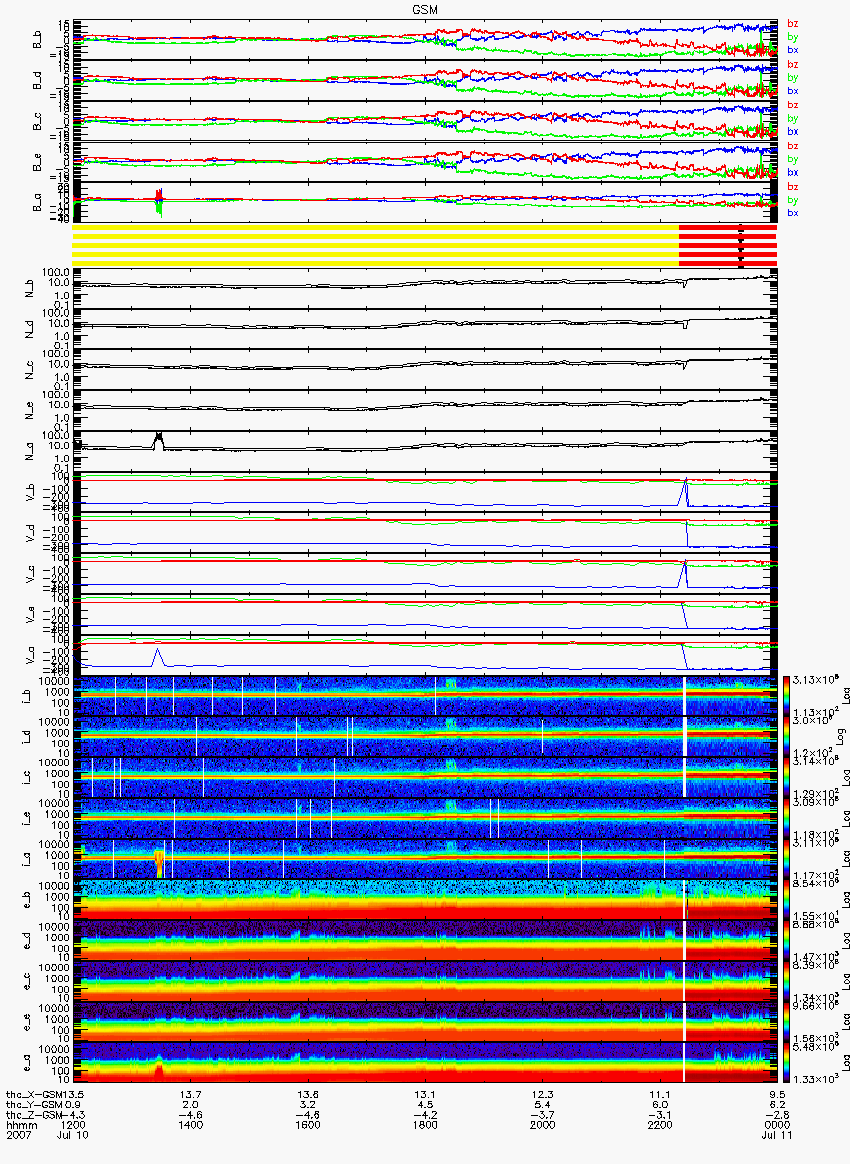Image resolution: width=850 pixels, height=1164 pixels.
Task: Click the 2200 time axis tick label
Action: [660, 1125]
